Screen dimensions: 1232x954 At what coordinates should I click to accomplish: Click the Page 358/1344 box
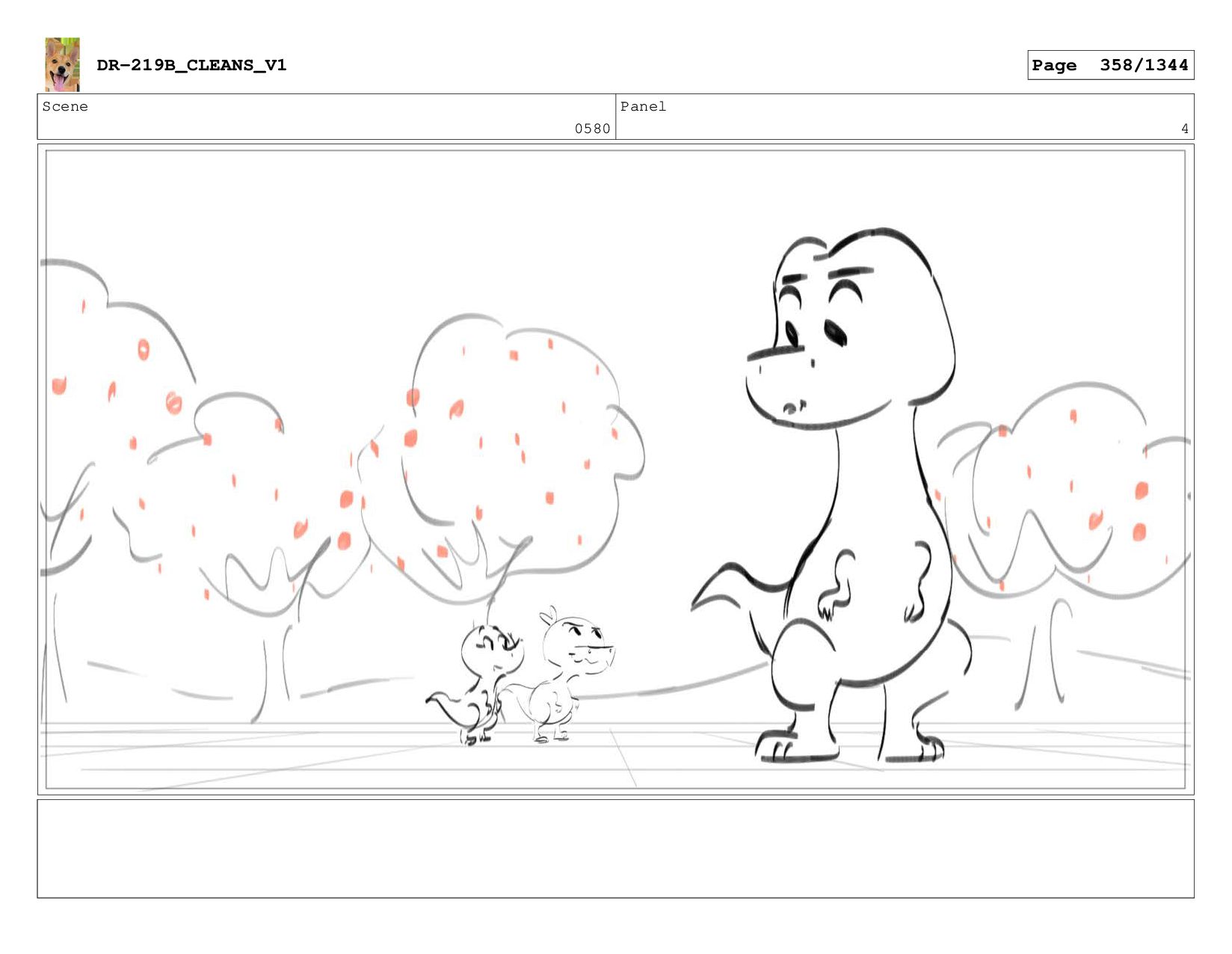point(1110,65)
